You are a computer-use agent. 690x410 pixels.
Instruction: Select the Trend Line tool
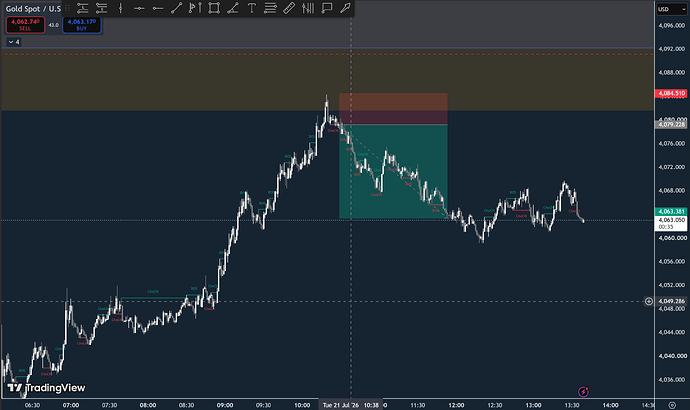coord(176,8)
